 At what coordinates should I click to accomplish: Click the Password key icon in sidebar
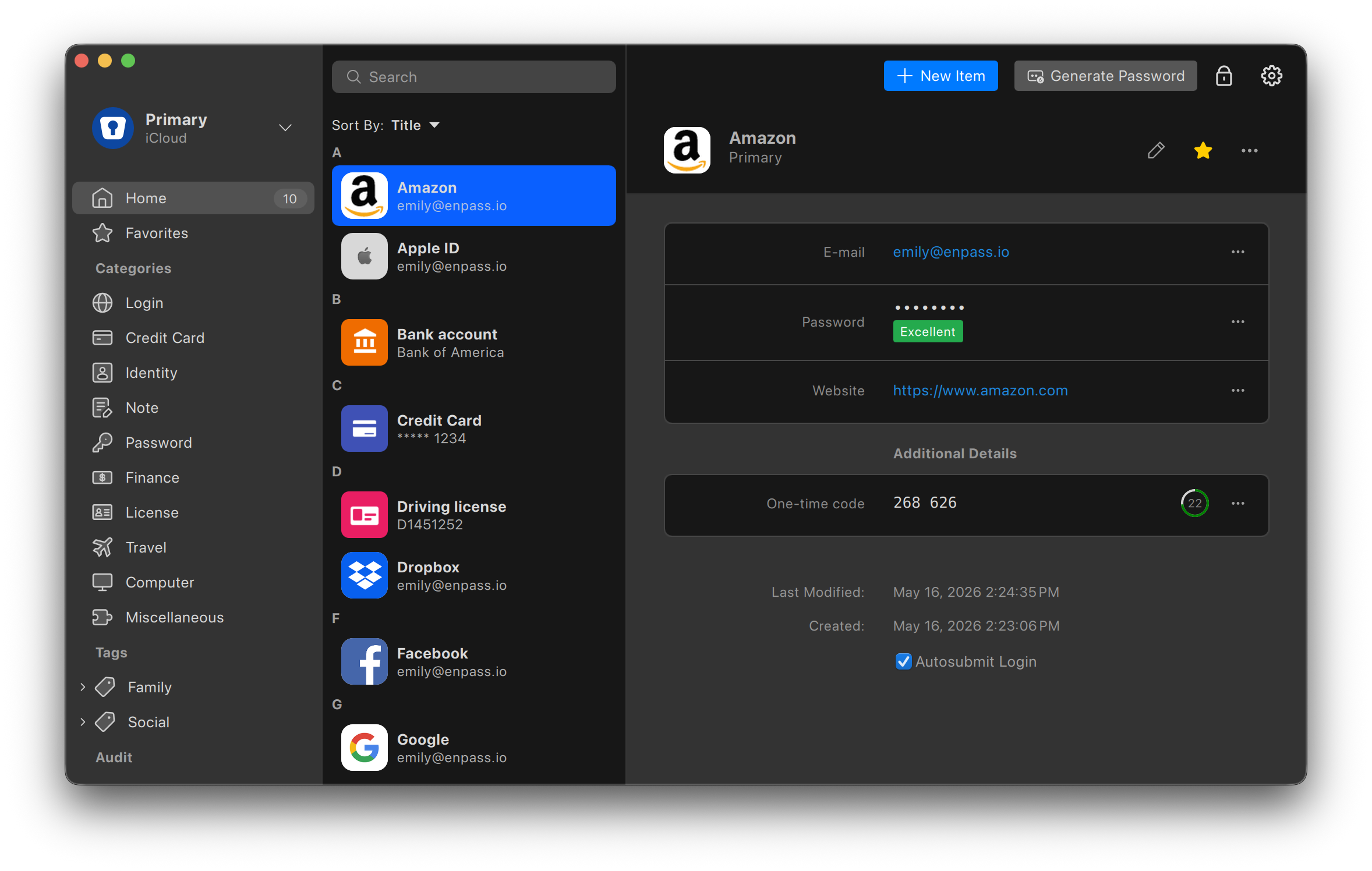(x=102, y=442)
